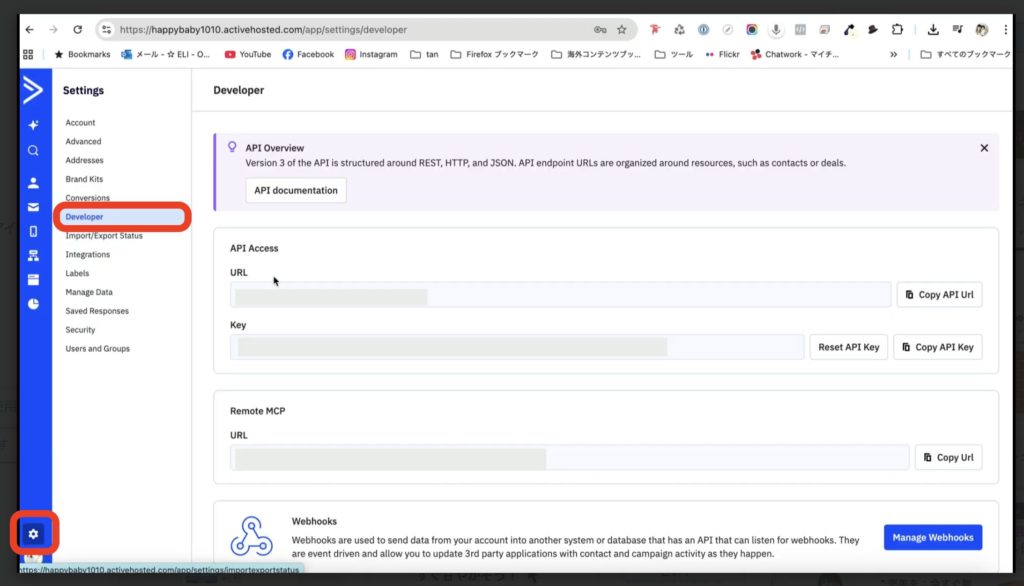Click the API documentation button
This screenshot has width=1024, height=586.
(x=296, y=190)
